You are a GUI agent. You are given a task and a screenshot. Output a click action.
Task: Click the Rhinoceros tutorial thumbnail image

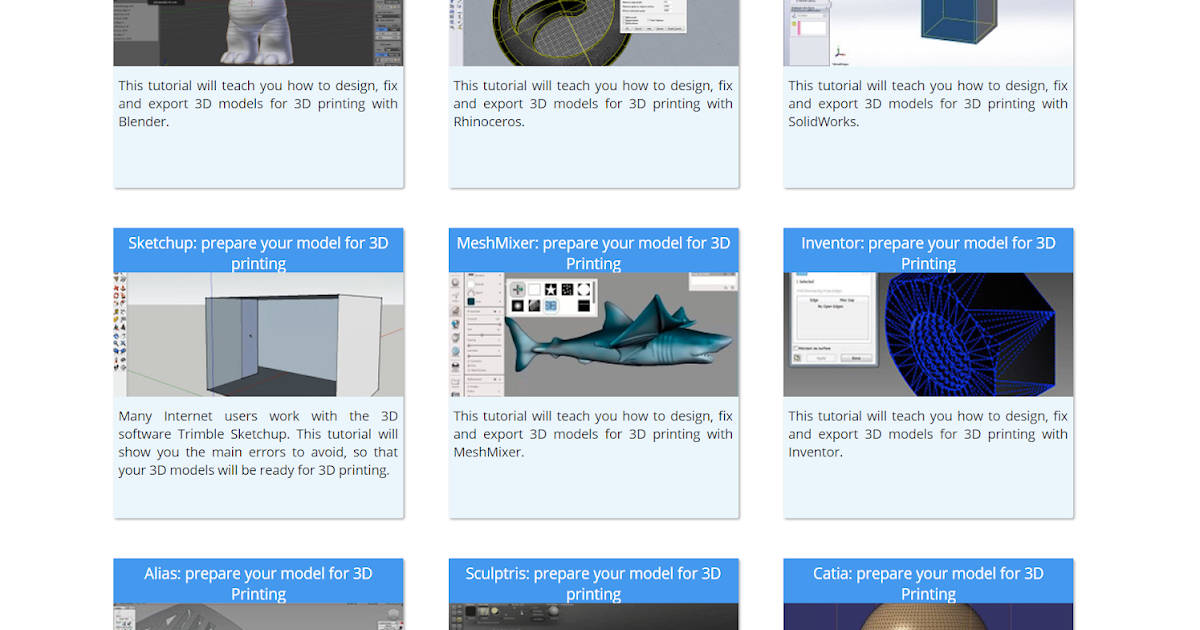(593, 33)
